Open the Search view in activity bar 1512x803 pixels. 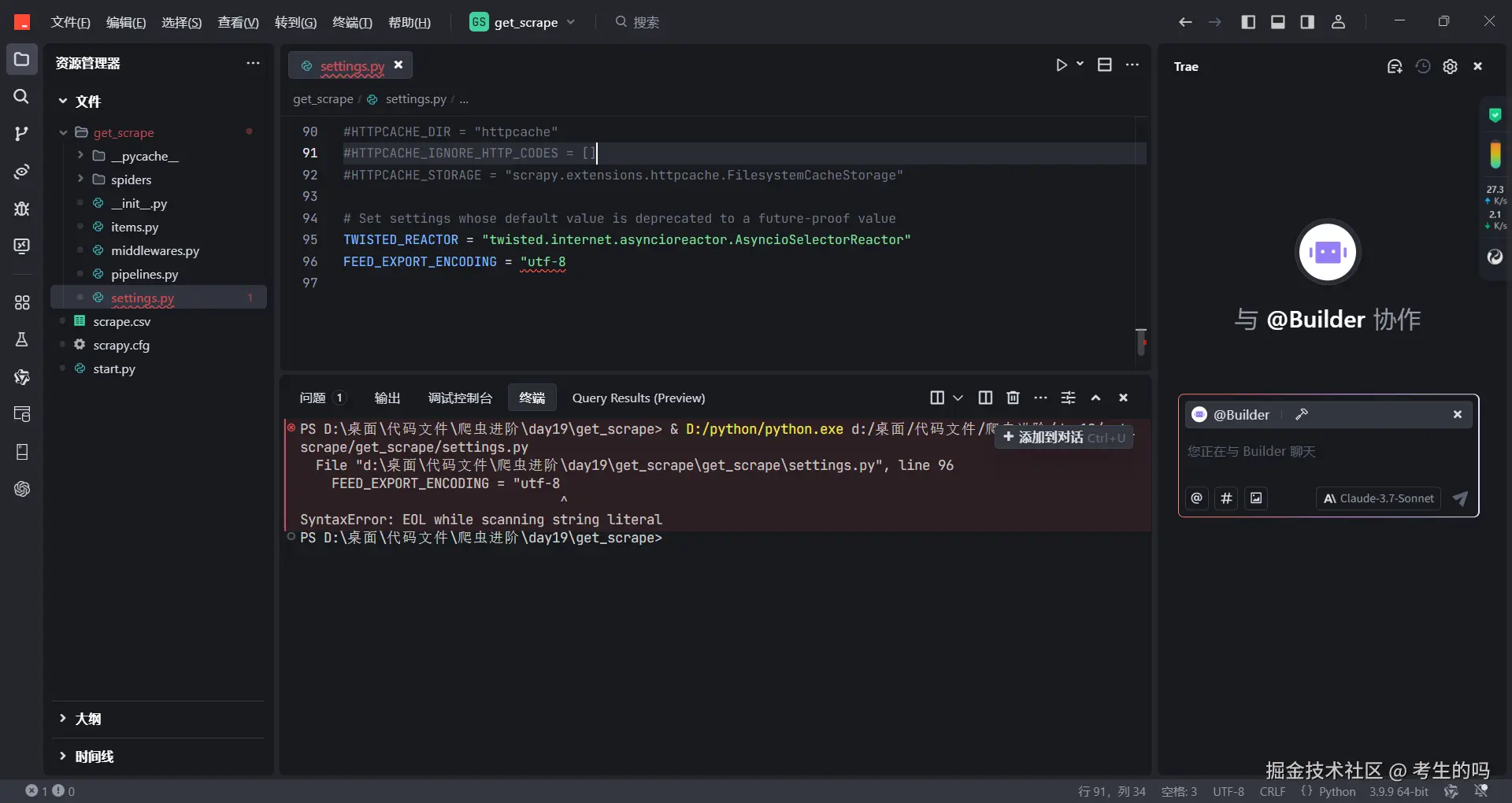coord(21,96)
